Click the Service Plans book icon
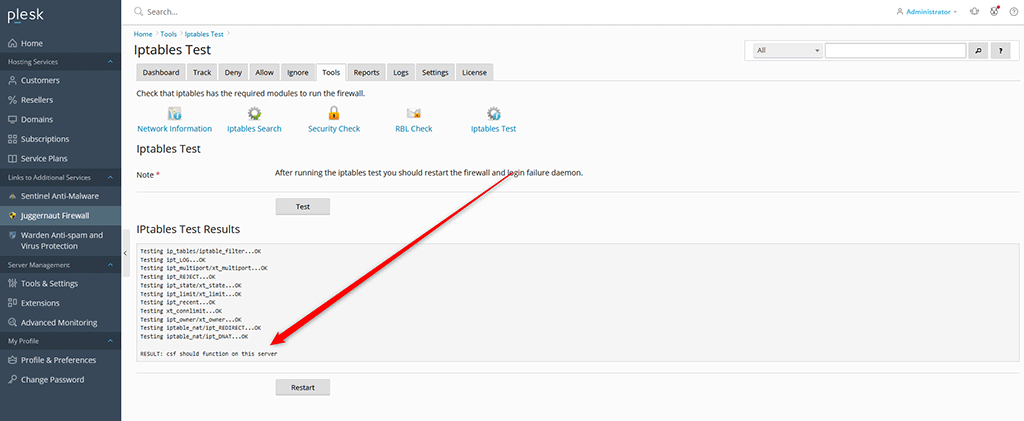Viewport: 1024px width, 421px height. pos(12,159)
